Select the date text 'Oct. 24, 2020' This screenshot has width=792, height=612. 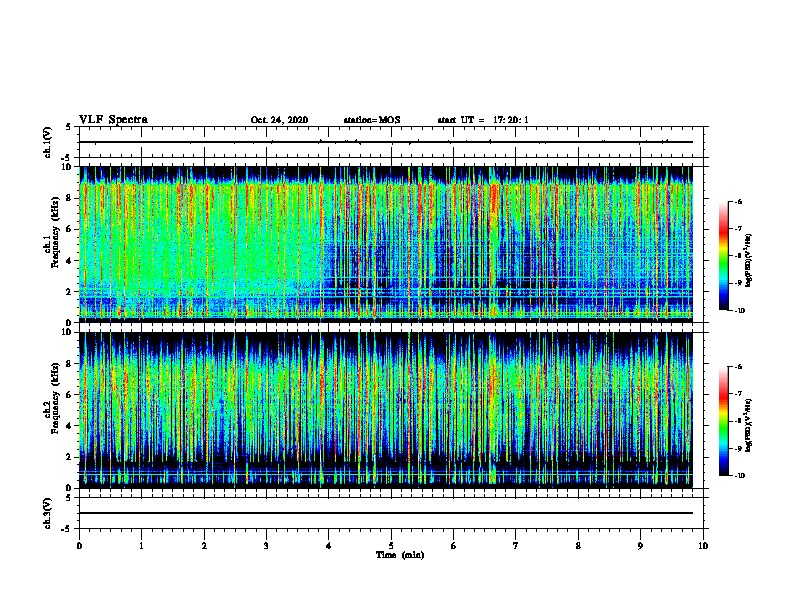click(279, 120)
